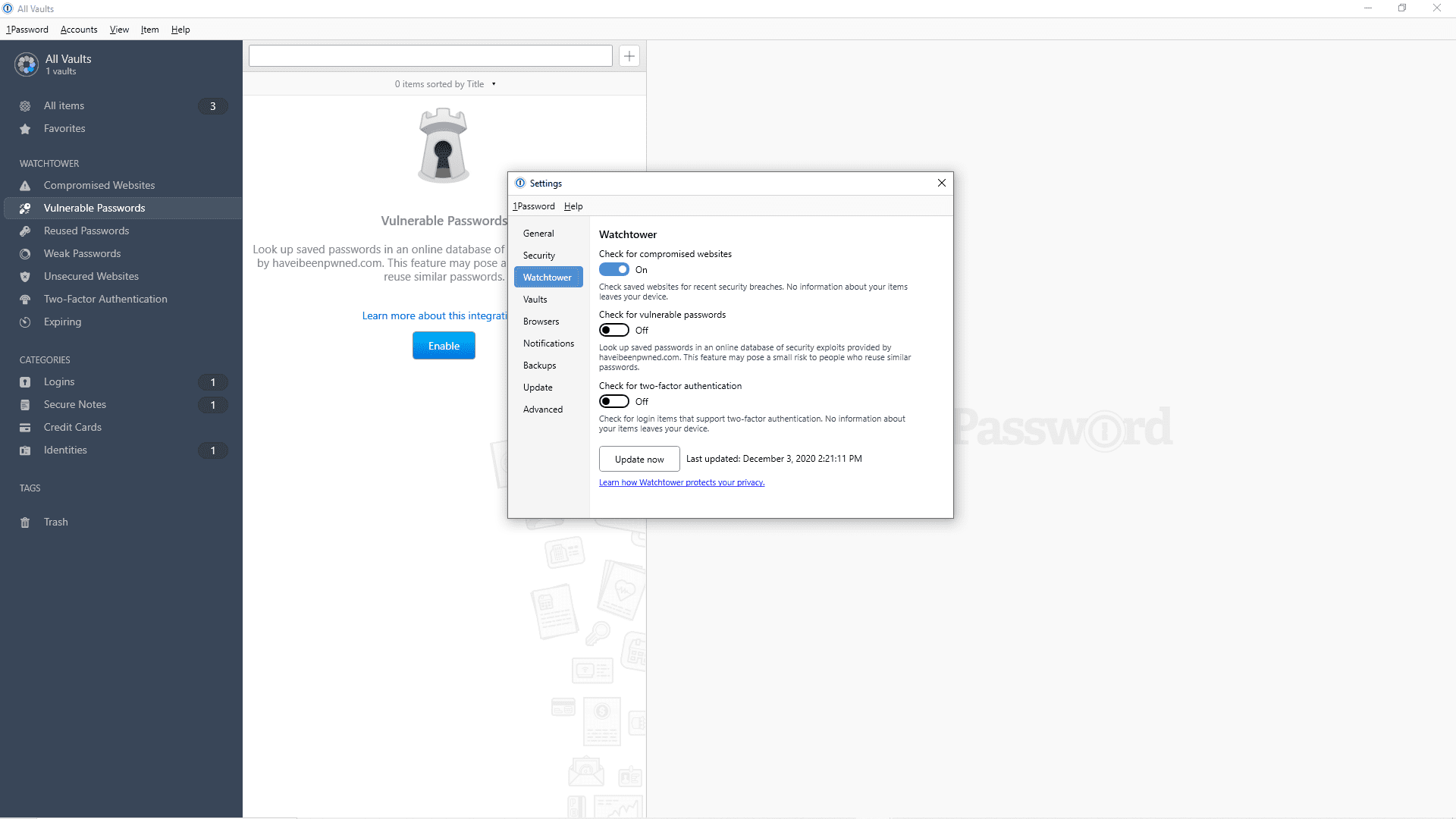
Task: Click the Watchtower castle keyhole image
Action: tap(444, 146)
